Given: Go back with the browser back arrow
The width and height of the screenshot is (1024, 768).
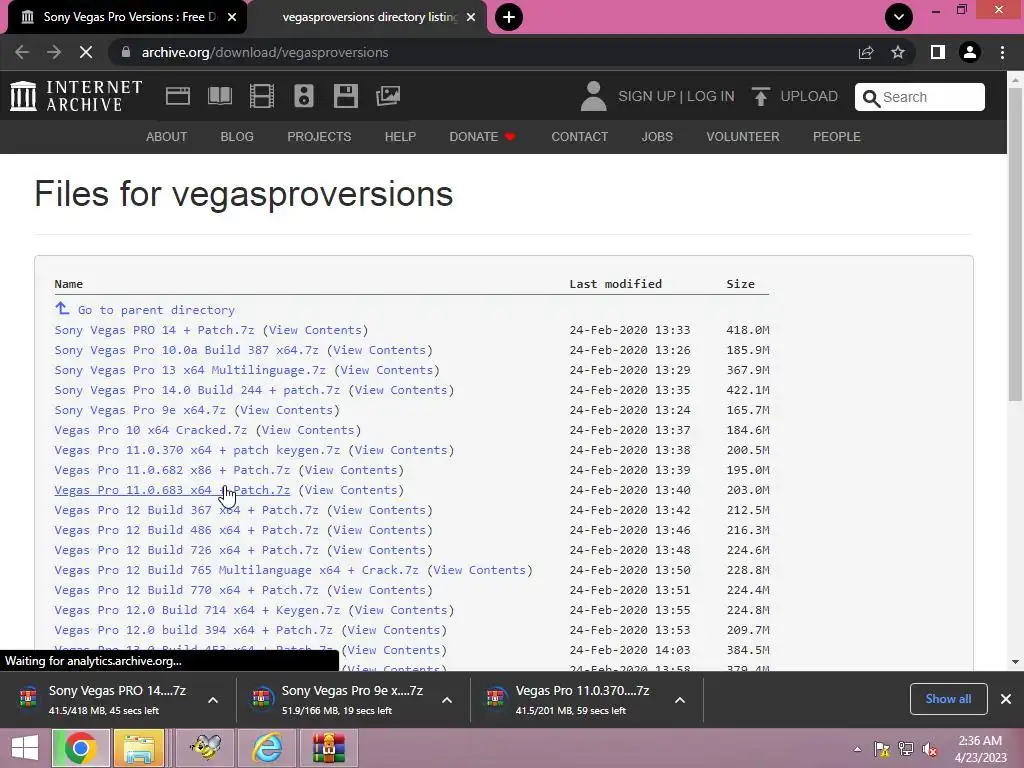Looking at the screenshot, I should (22, 52).
